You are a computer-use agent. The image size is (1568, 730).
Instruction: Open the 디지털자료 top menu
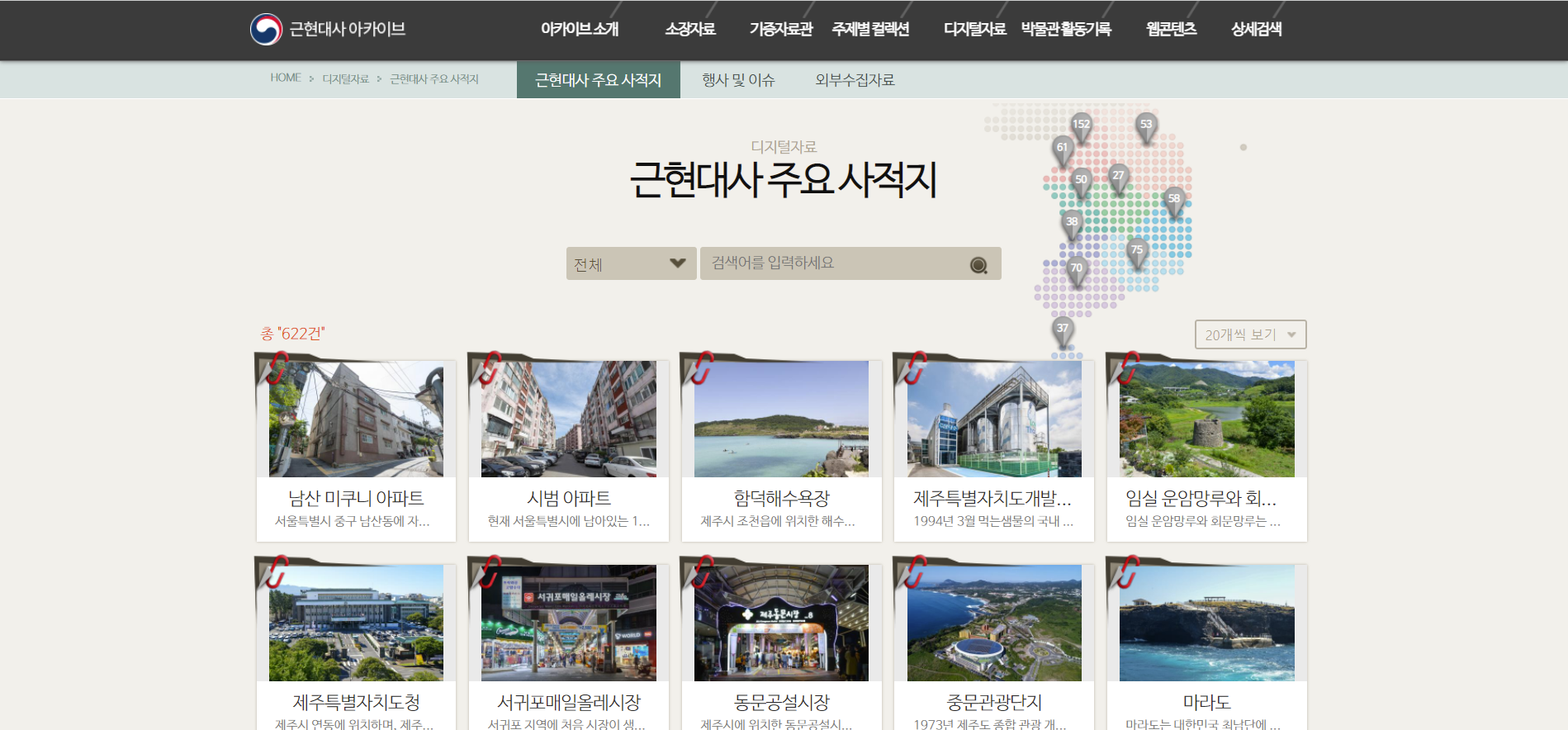(x=974, y=30)
